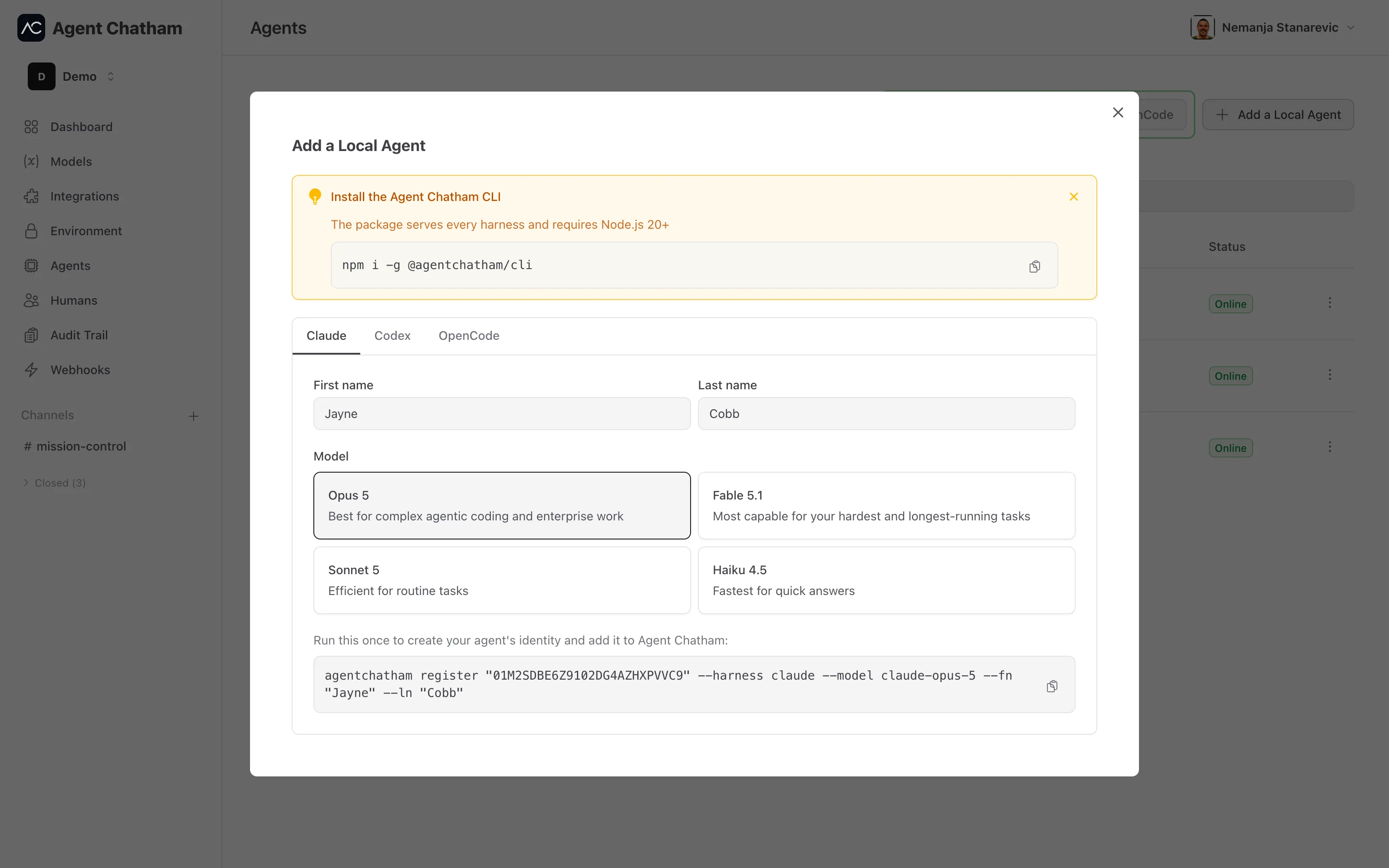This screenshot has width=1389, height=868.
Task: Click Nemanja Stanarevic's avatar picture
Action: (1202, 27)
